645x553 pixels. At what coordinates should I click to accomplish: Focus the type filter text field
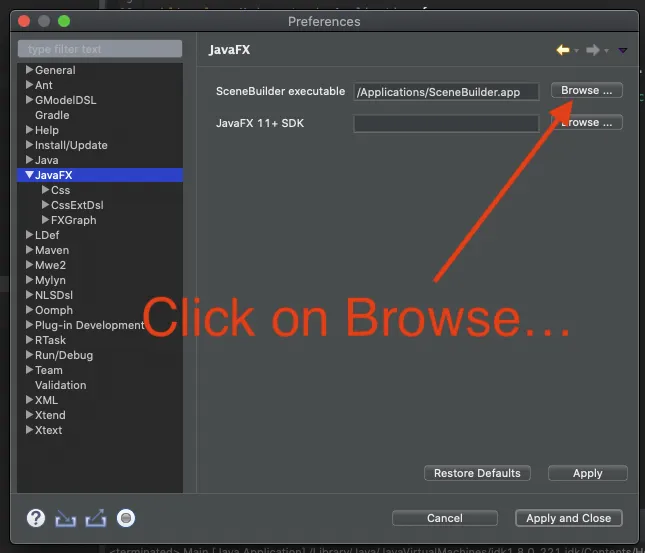tap(100, 49)
